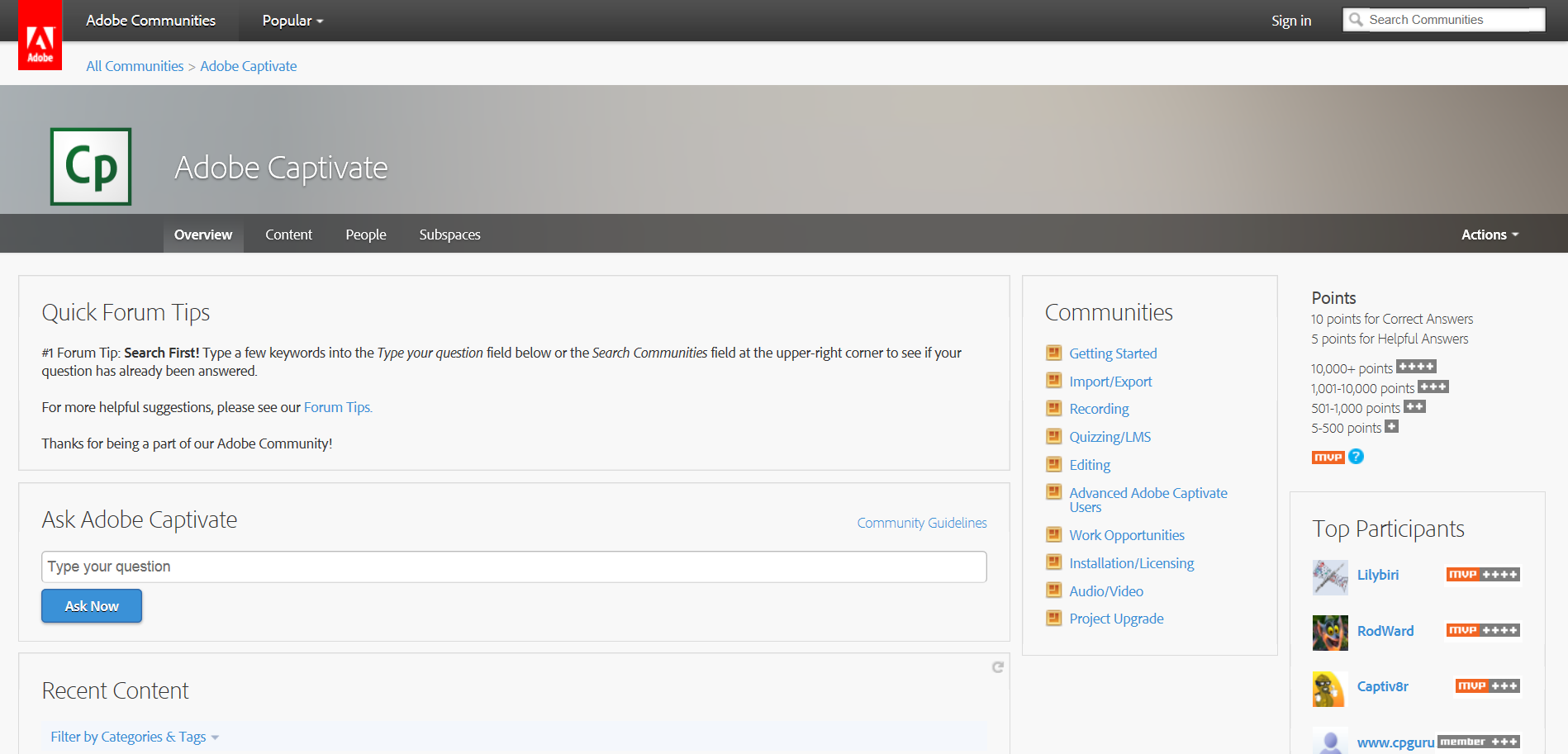Click the Captivate Cp logo icon
Image resolution: width=1568 pixels, height=754 pixels.
(x=91, y=166)
